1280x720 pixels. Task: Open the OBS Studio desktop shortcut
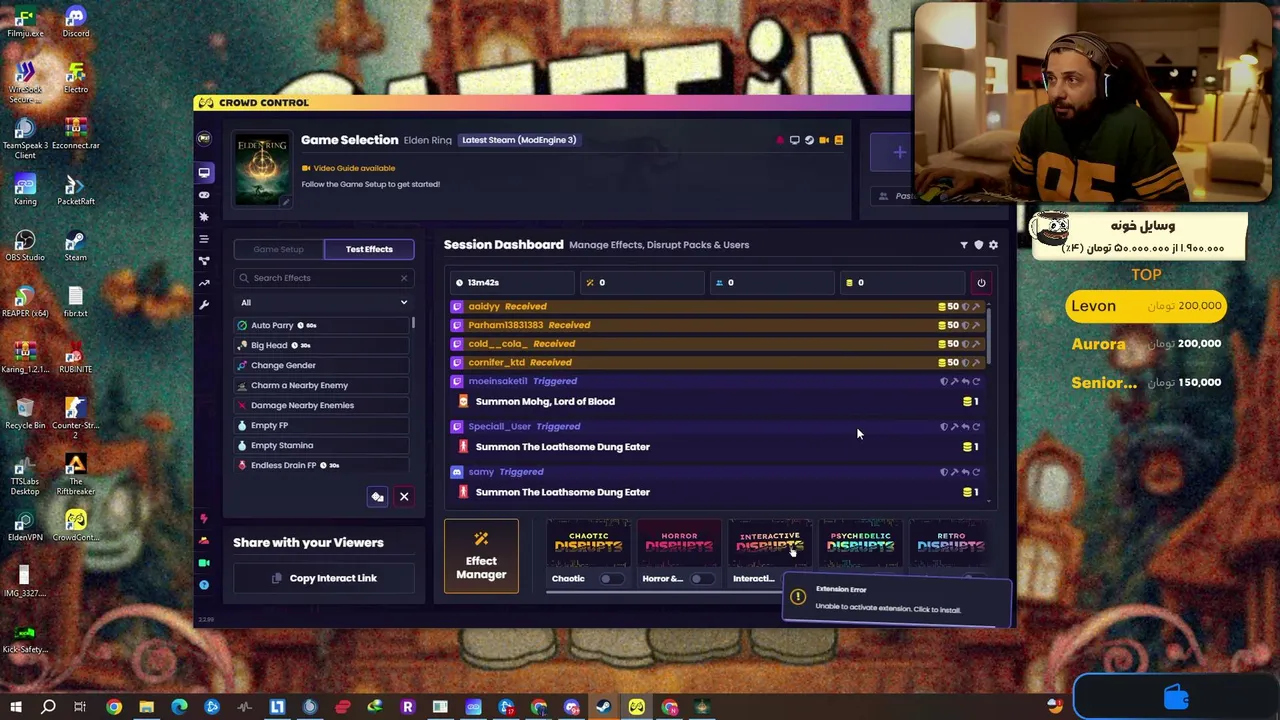[25, 246]
